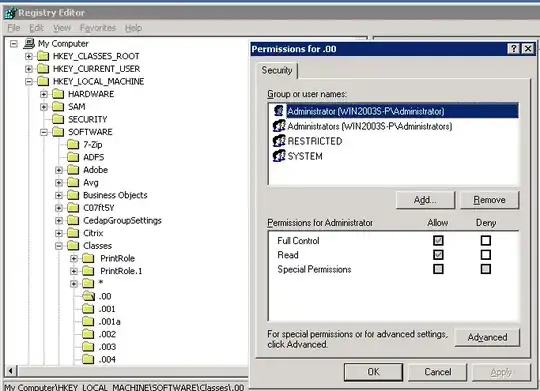Toggle Read Allow checkbox
The width and height of the screenshot is (540, 391).
click(x=438, y=255)
